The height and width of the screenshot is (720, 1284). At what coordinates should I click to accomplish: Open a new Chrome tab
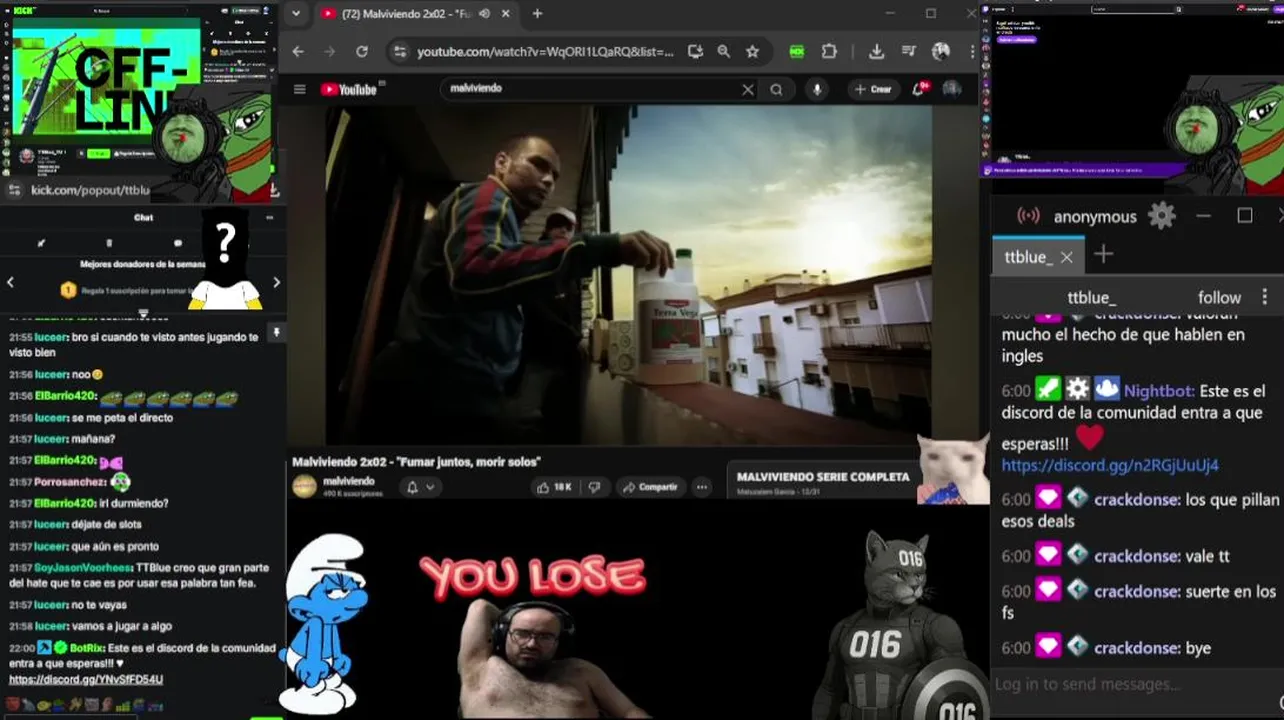tap(537, 14)
